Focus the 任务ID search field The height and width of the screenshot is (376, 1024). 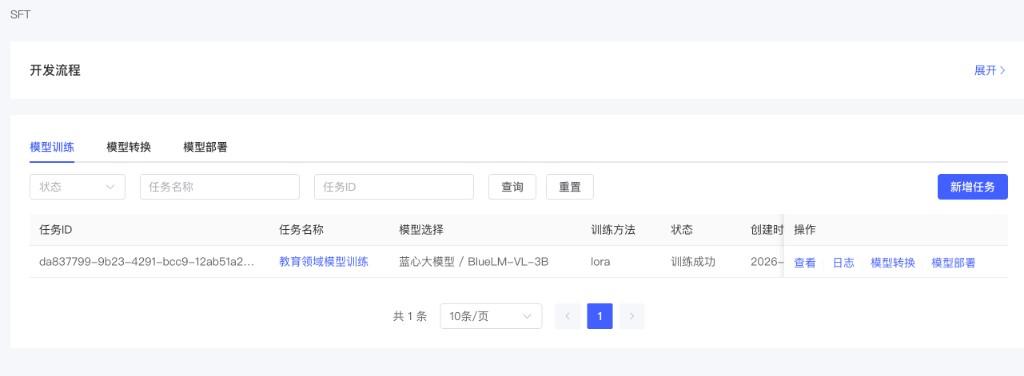click(x=394, y=187)
